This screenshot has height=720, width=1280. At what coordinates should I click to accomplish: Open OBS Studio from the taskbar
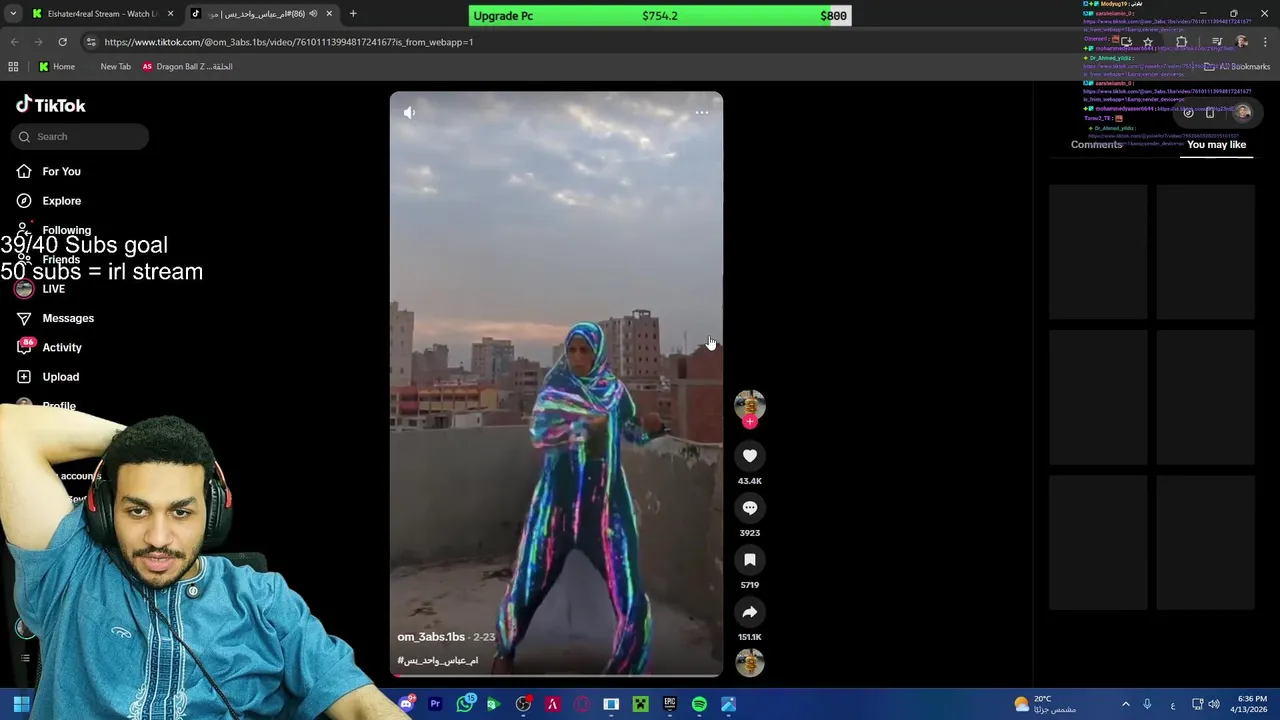(x=523, y=705)
